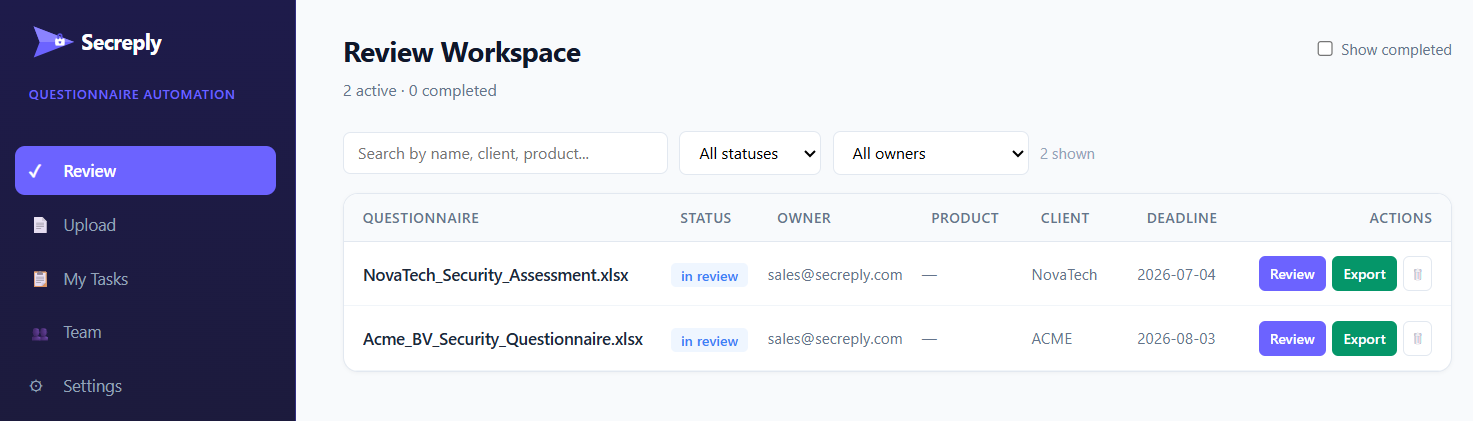Viewport: 1473px width, 421px height.
Task: Click the NovaTech_Security_Assessment.xlsx file name
Action: [x=496, y=275]
